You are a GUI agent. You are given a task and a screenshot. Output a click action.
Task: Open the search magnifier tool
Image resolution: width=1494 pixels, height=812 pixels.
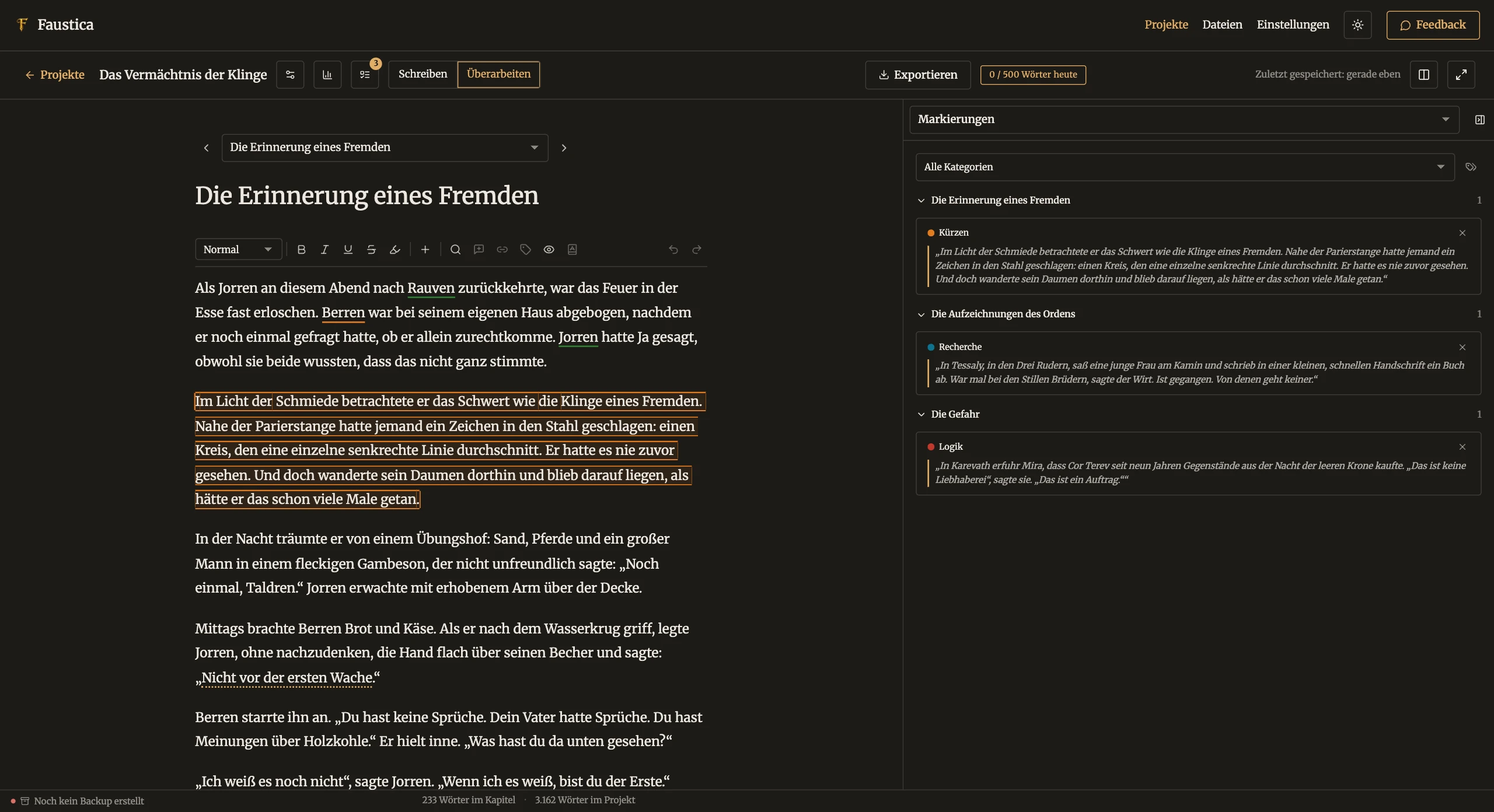pos(456,250)
